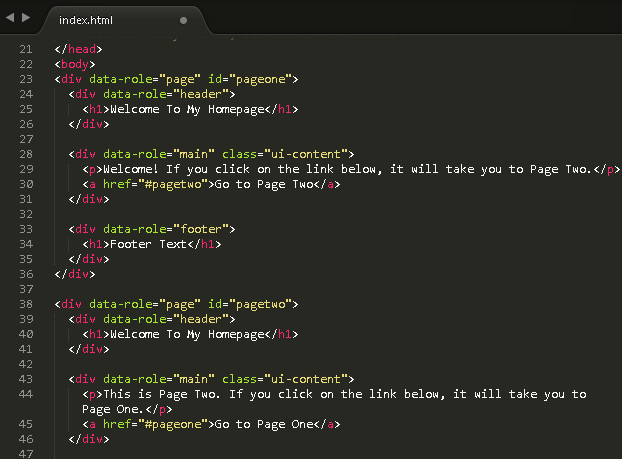Go to next tab using right arrow
The height and width of the screenshot is (459, 622).
click(x=26, y=17)
